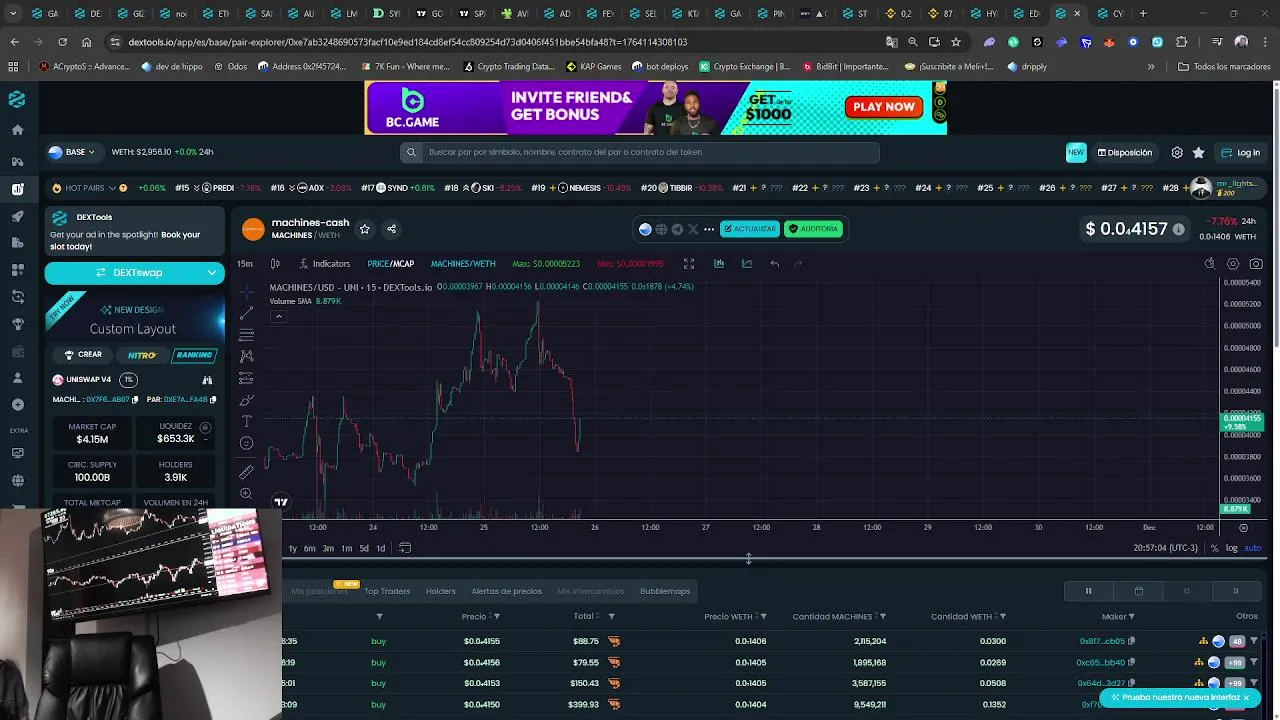Viewport: 1280px width, 720px height.
Task: Filter trades by Total column
Action: [x=611, y=617]
